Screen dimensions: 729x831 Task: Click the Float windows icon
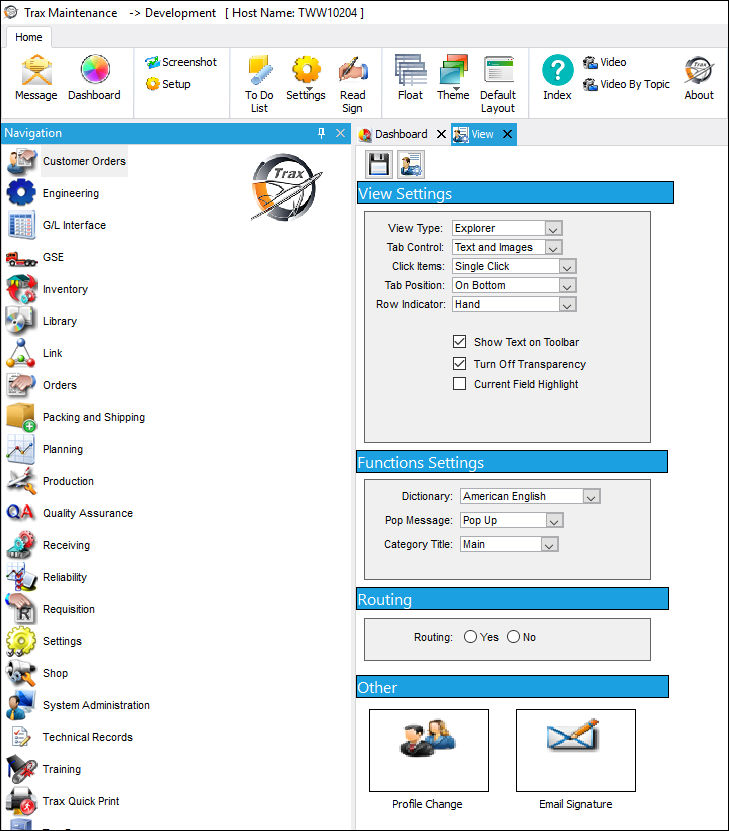pos(411,77)
